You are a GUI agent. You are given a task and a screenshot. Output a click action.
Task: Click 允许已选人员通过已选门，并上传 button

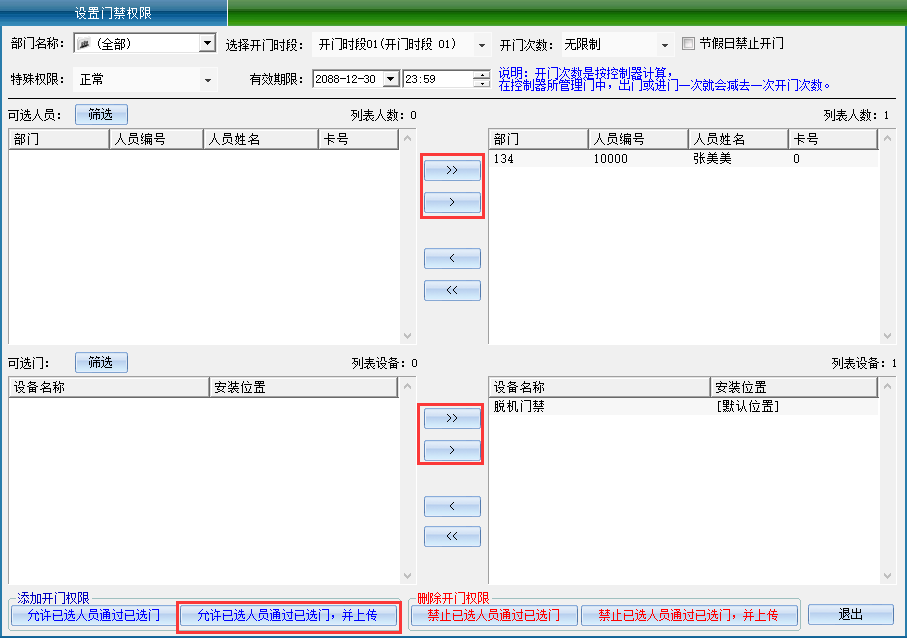coord(287,615)
